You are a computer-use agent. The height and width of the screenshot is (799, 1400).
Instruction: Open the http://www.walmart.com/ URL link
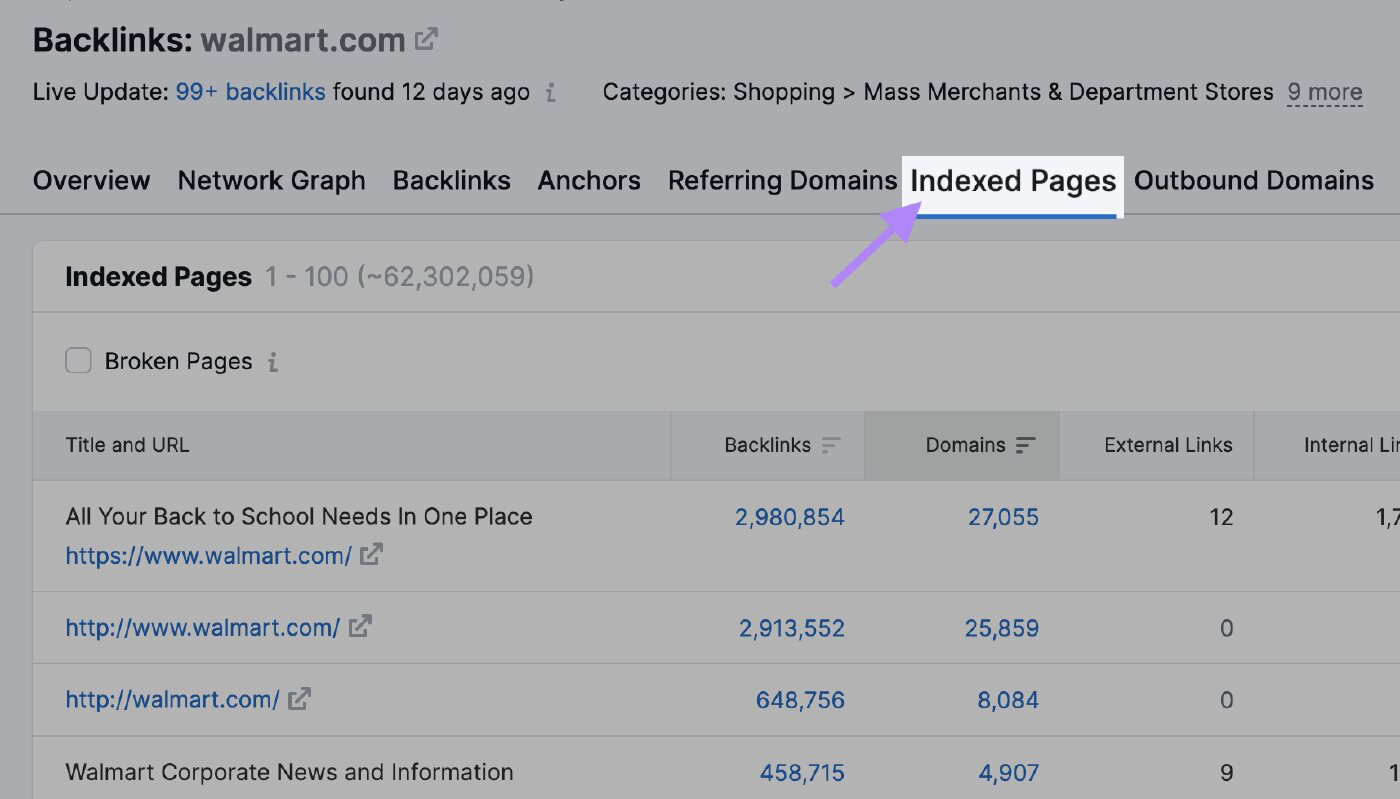point(203,628)
